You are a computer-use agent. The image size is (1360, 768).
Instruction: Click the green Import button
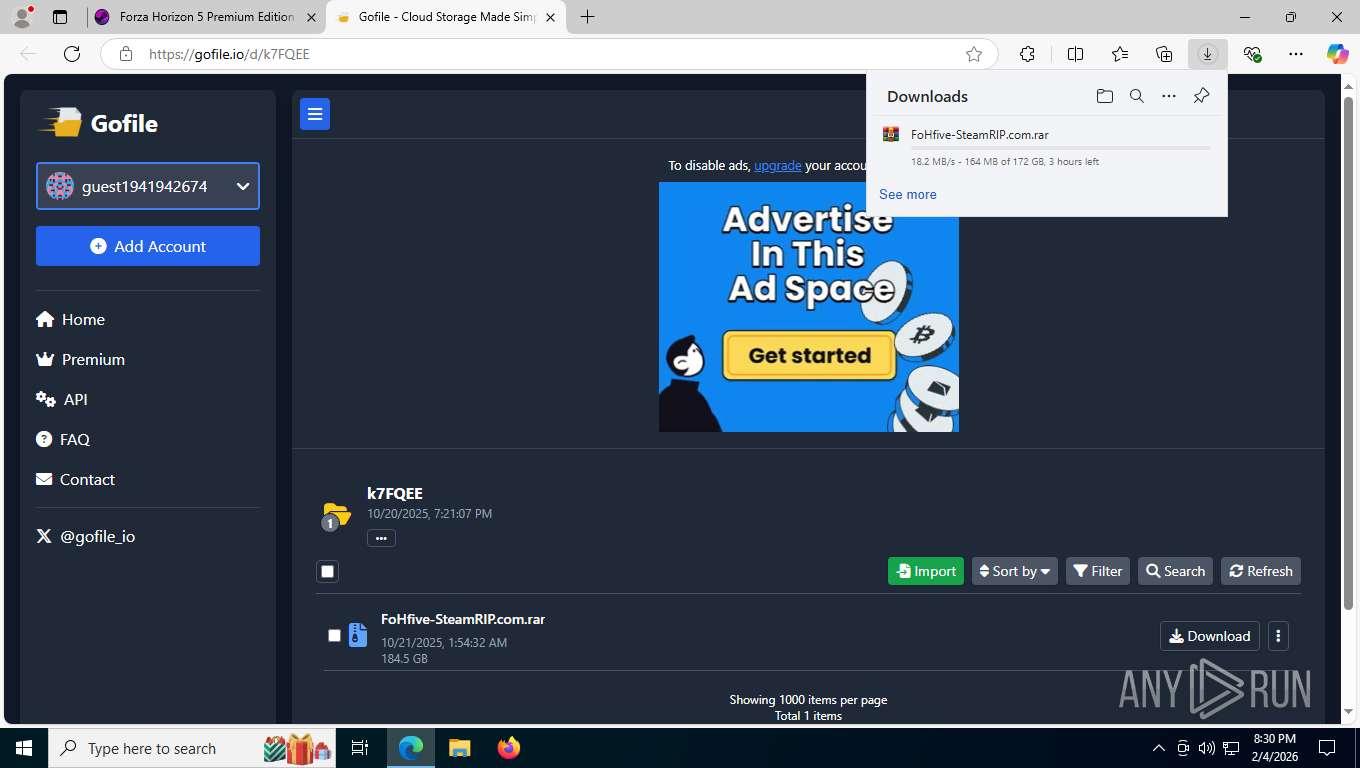tap(926, 571)
